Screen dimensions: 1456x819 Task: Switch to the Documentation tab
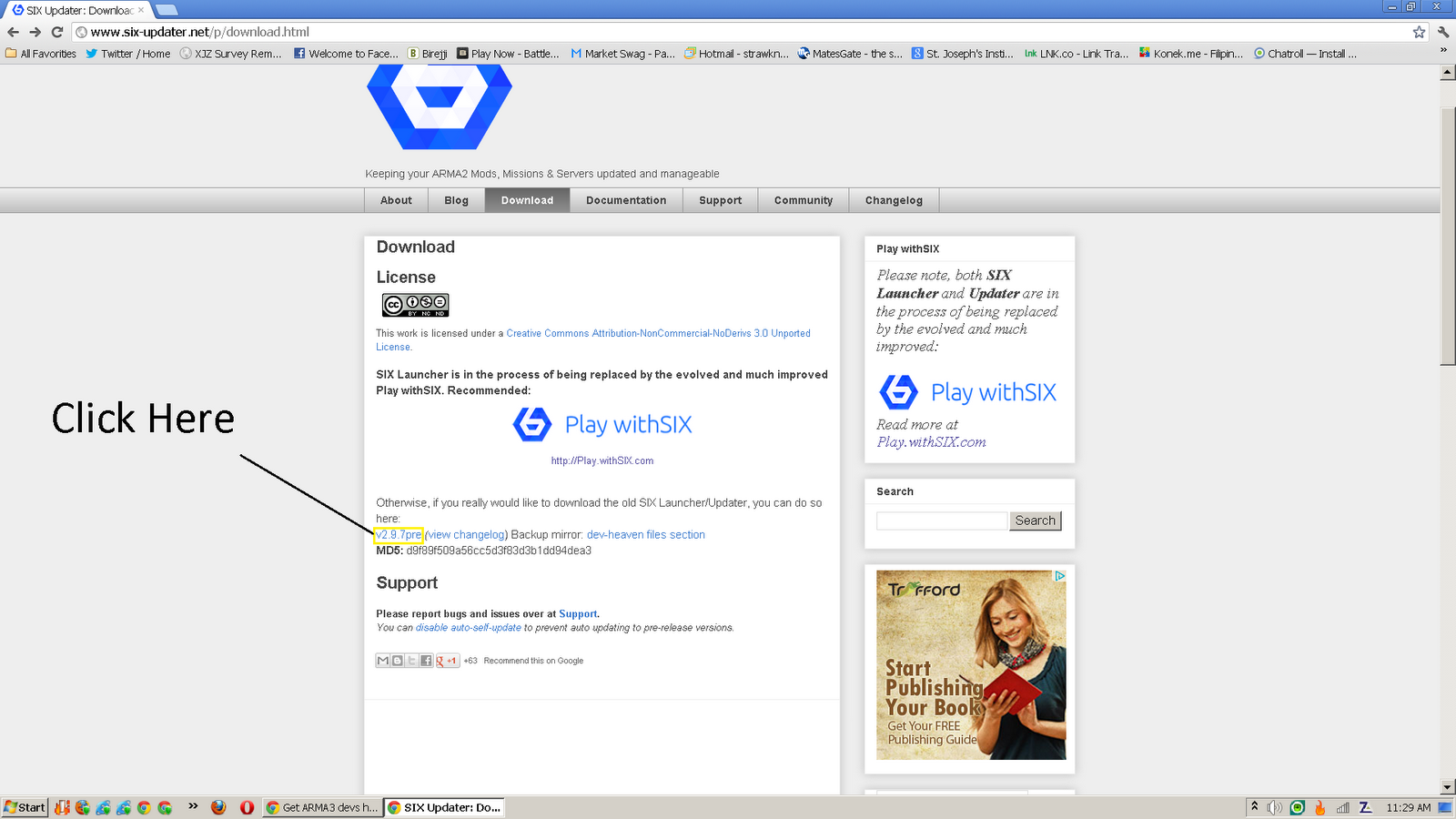[626, 200]
